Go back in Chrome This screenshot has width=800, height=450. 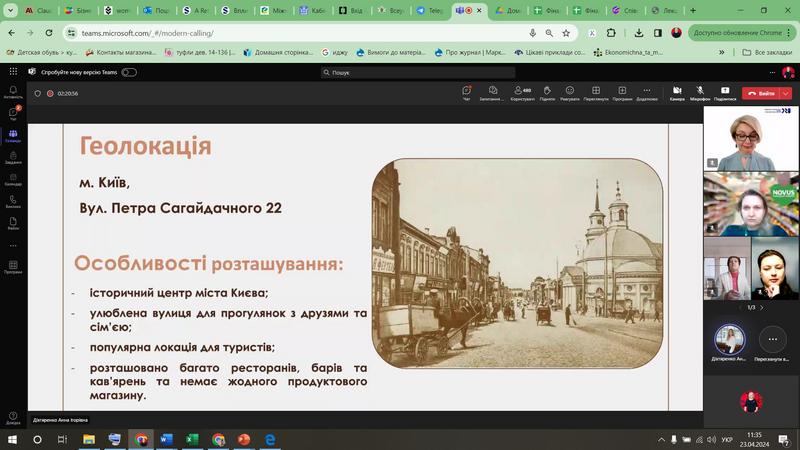(12, 33)
